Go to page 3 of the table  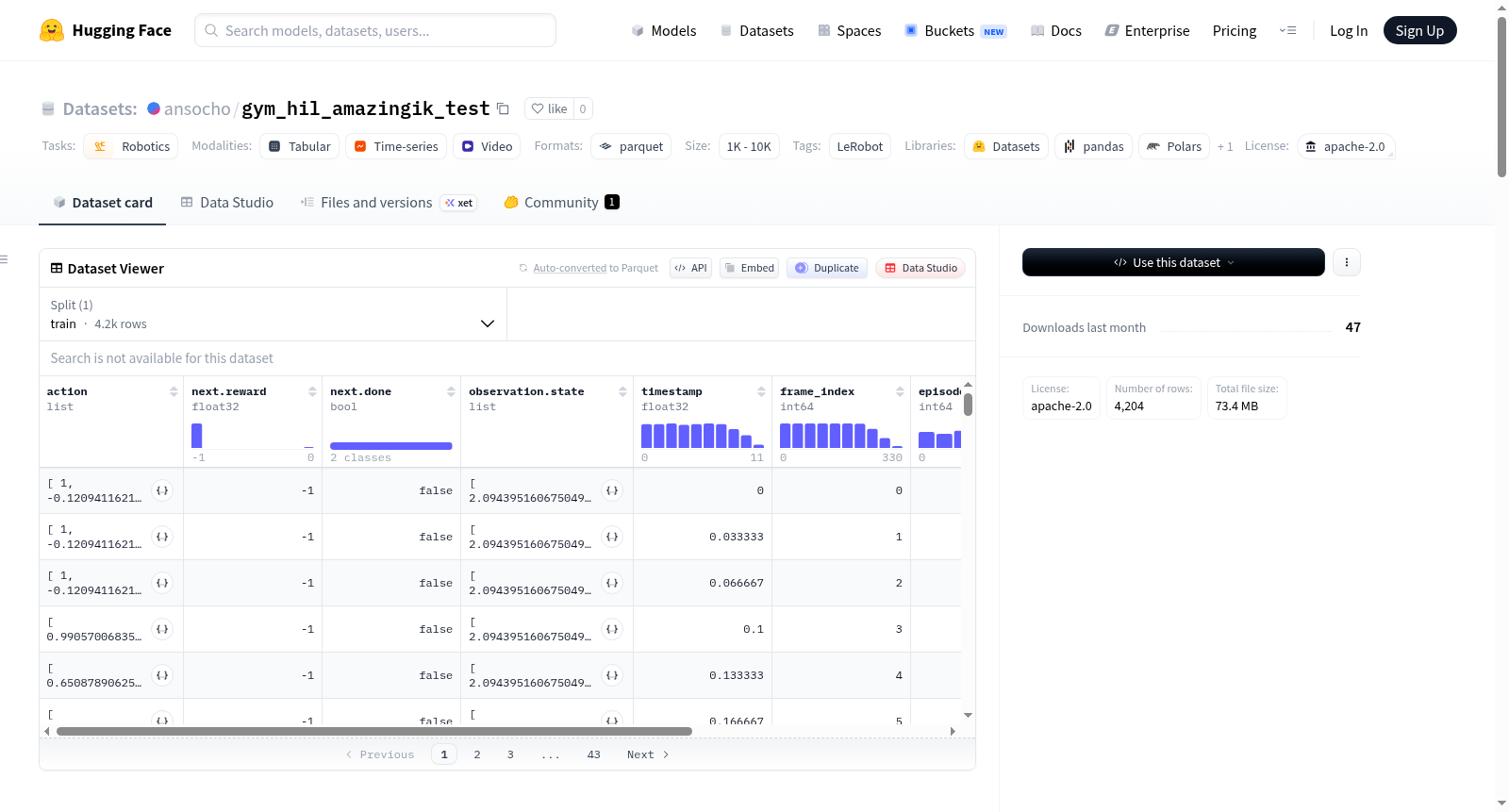[x=510, y=754]
